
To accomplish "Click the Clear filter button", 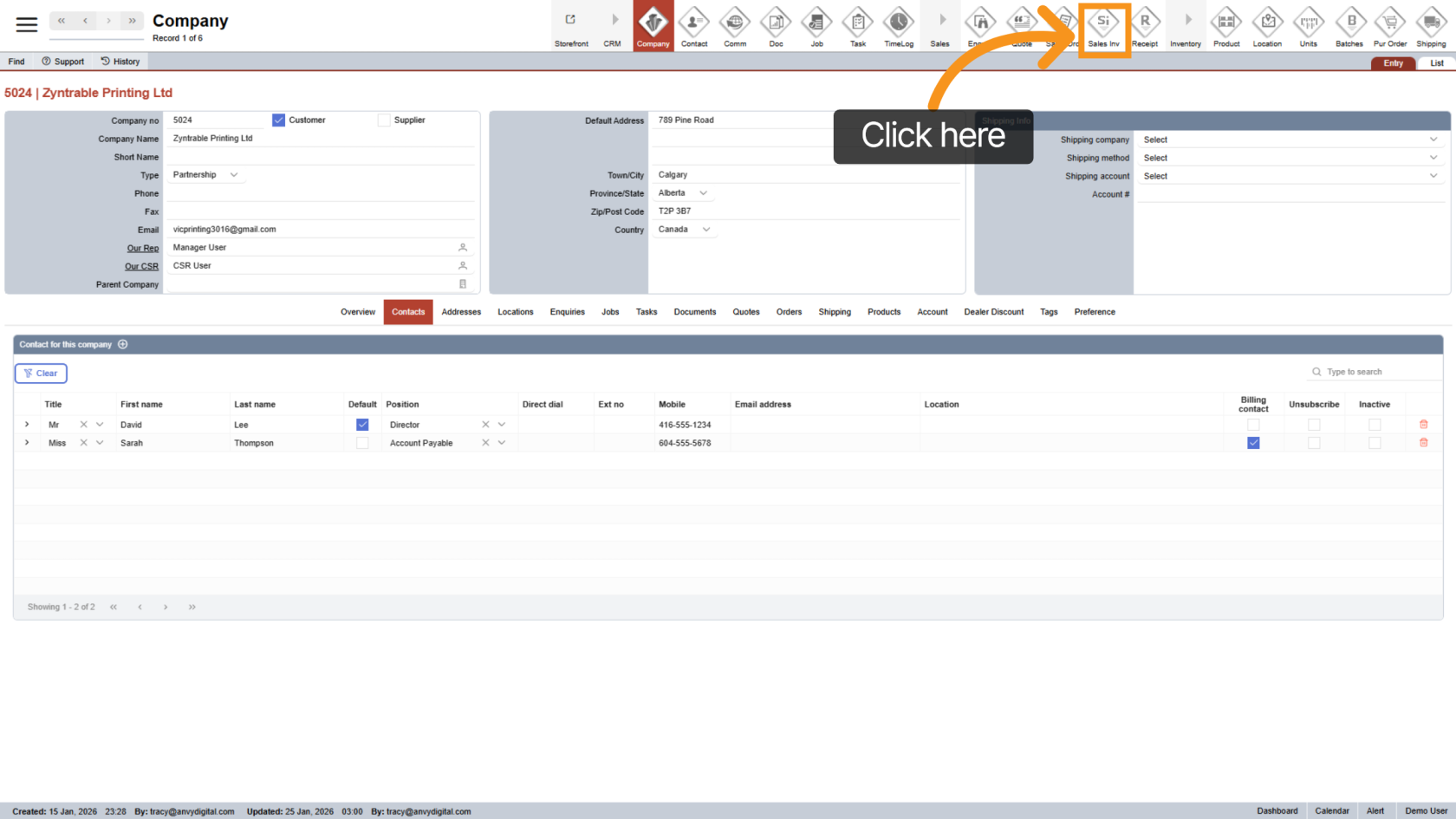I will [41, 374].
